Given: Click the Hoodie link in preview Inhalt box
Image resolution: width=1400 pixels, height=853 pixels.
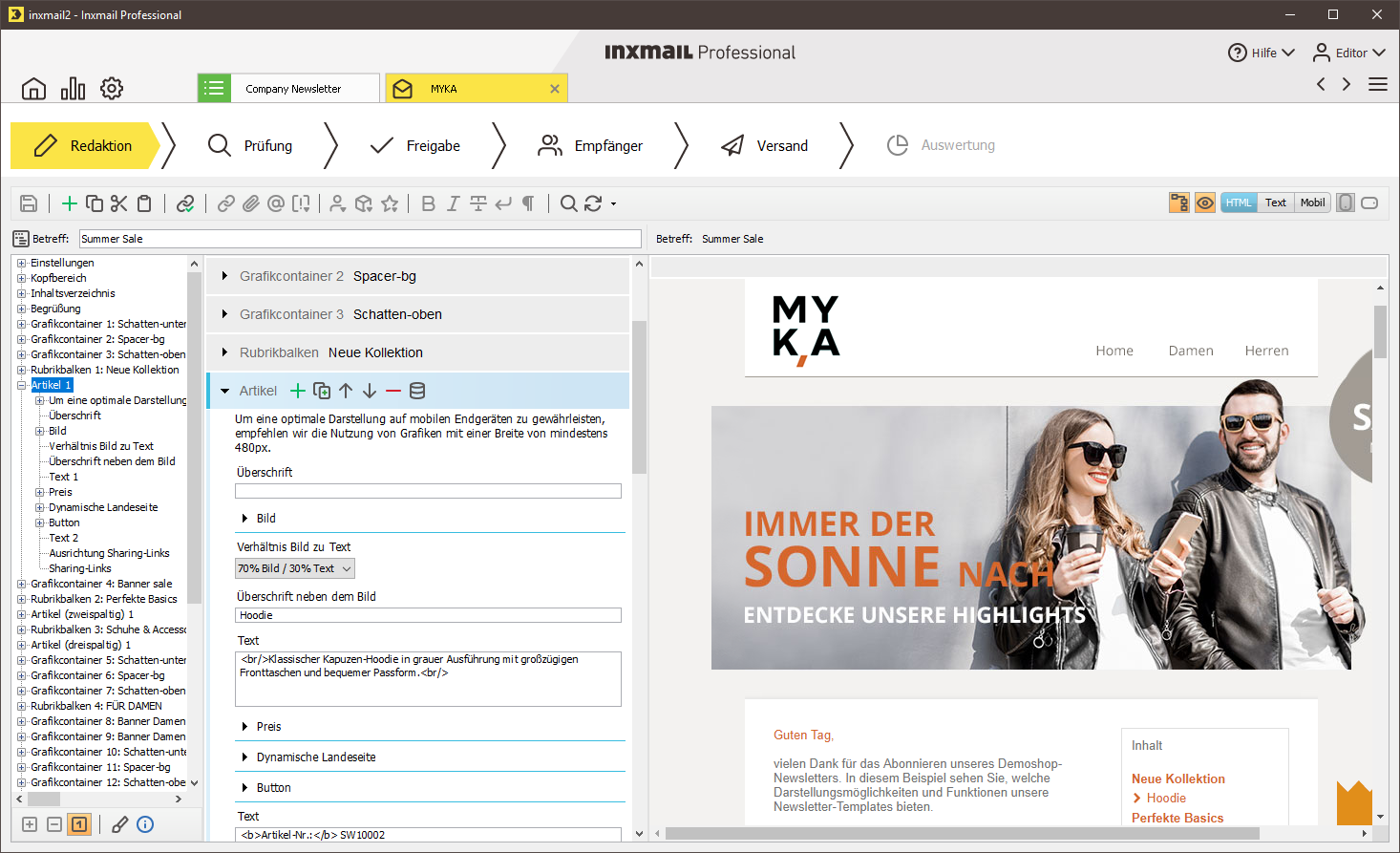Looking at the screenshot, I should 1166,799.
